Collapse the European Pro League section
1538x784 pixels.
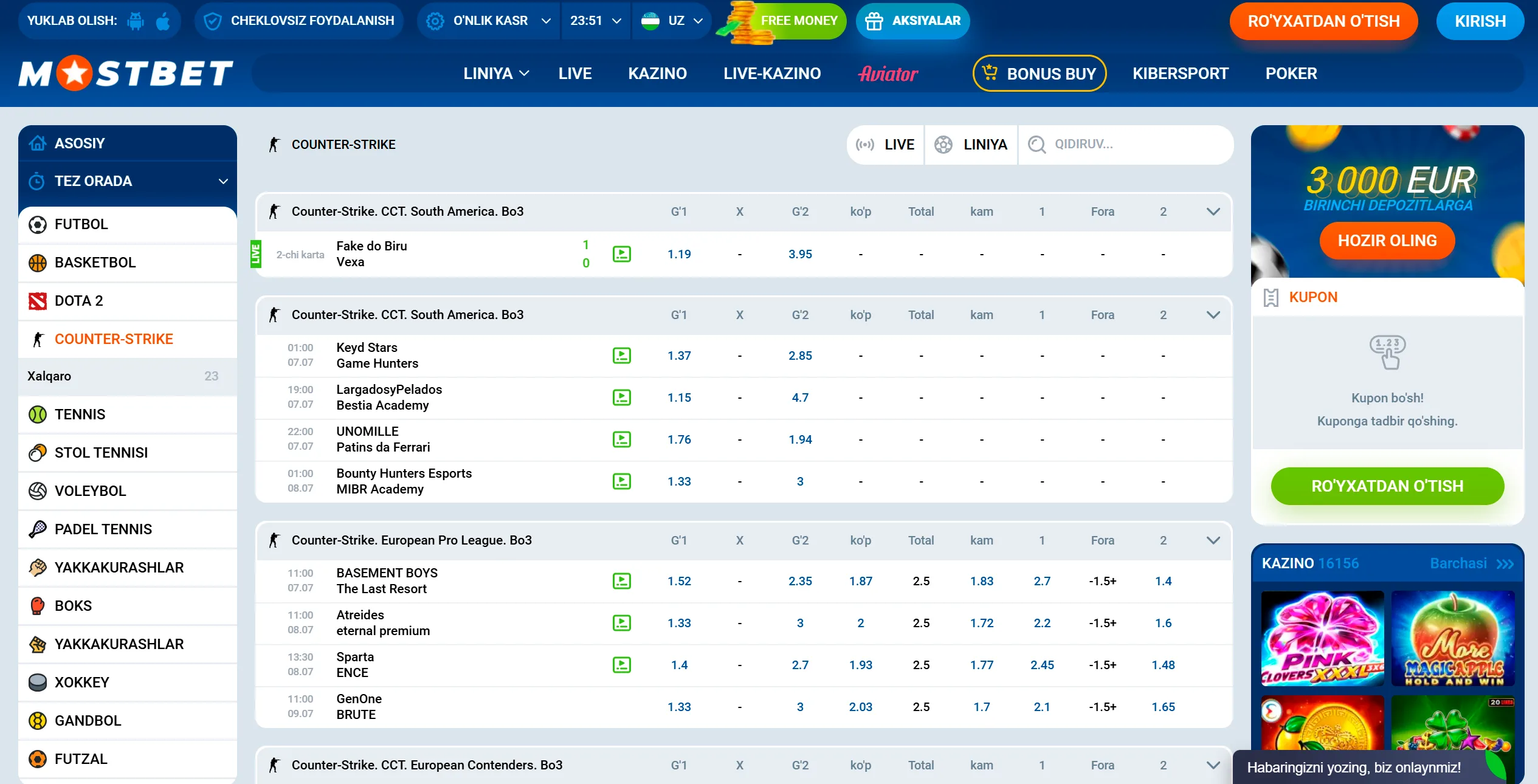pos(1213,540)
